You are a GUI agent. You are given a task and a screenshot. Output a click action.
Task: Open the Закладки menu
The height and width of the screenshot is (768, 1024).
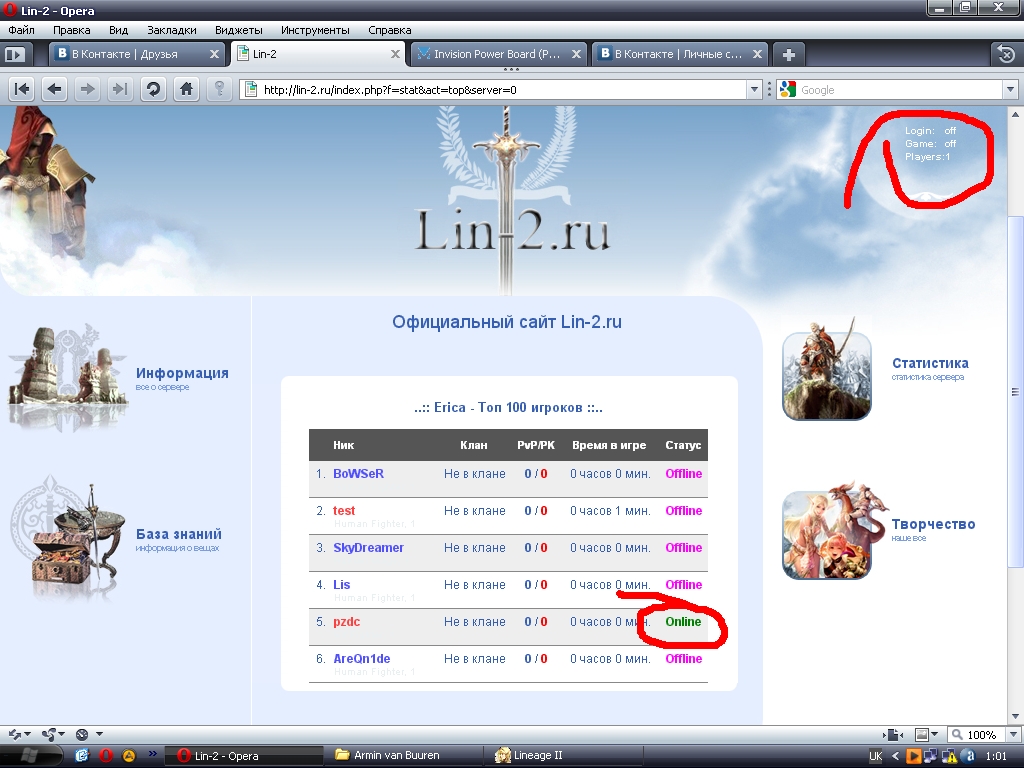point(172,30)
